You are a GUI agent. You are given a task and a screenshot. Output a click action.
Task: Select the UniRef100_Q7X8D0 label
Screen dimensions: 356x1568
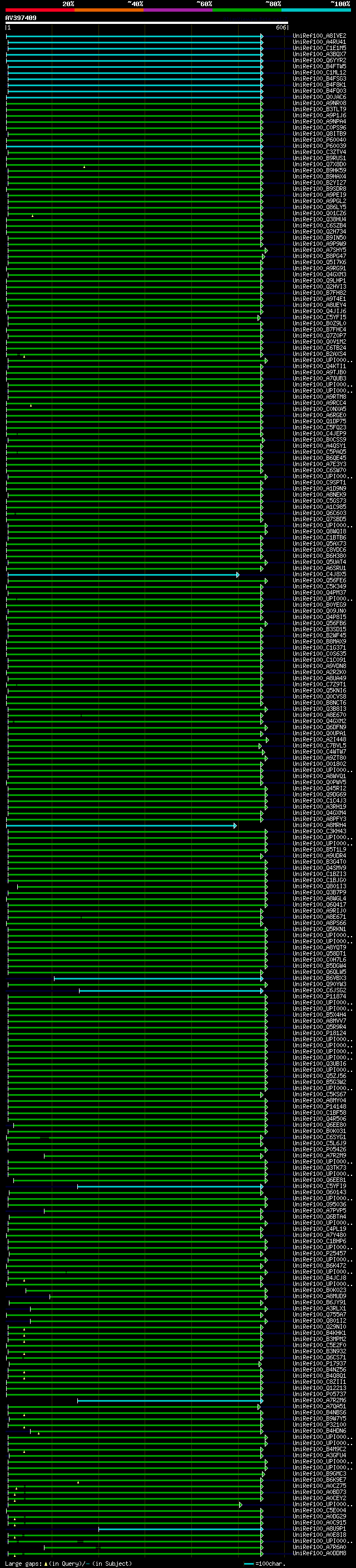pos(319,164)
